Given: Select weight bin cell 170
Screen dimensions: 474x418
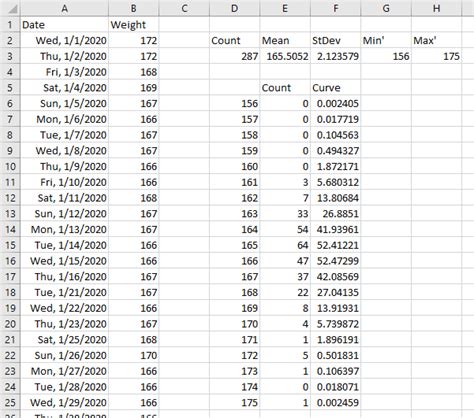Looking at the screenshot, I should (x=234, y=324).
